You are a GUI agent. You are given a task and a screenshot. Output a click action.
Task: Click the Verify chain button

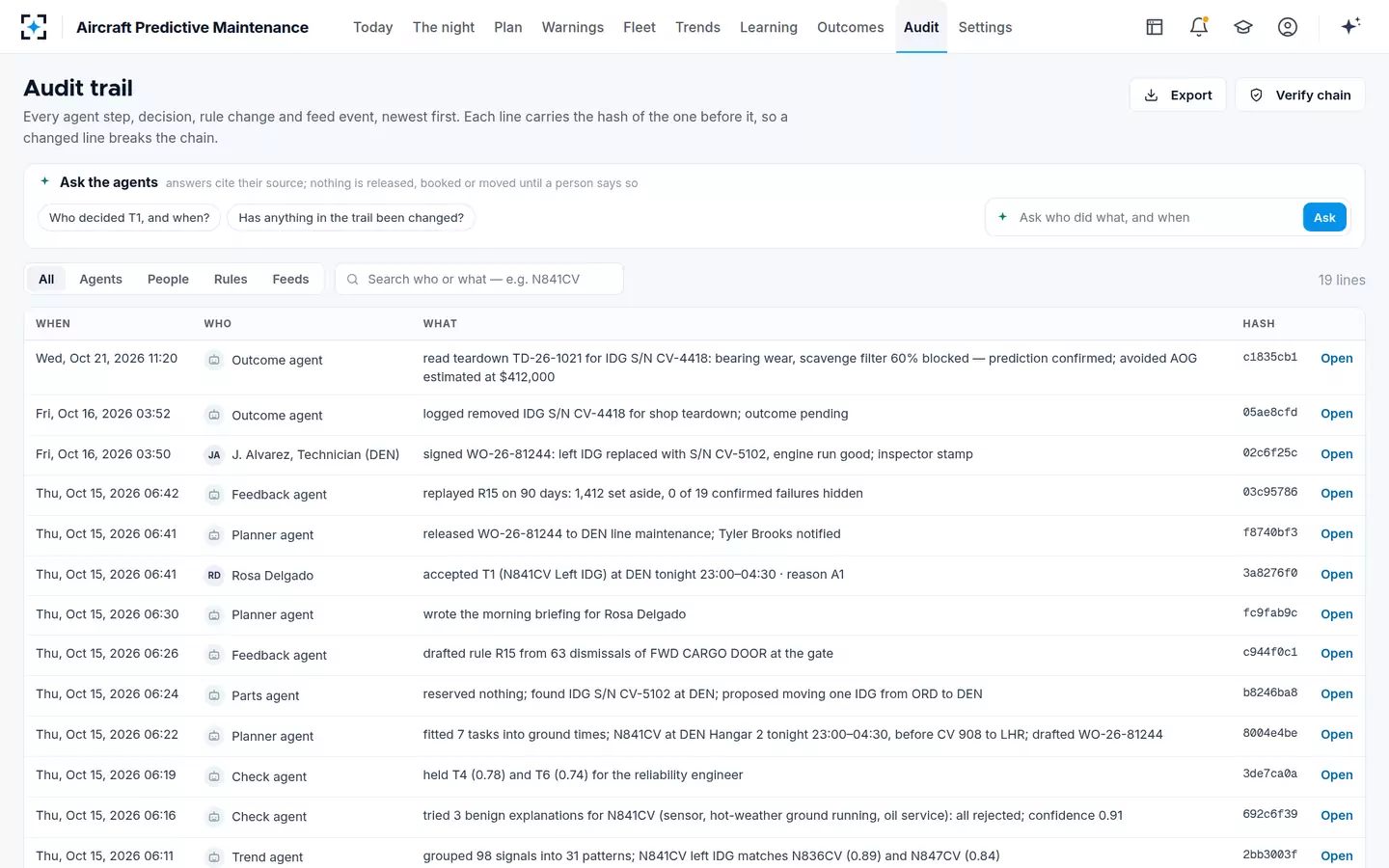[x=1299, y=95]
